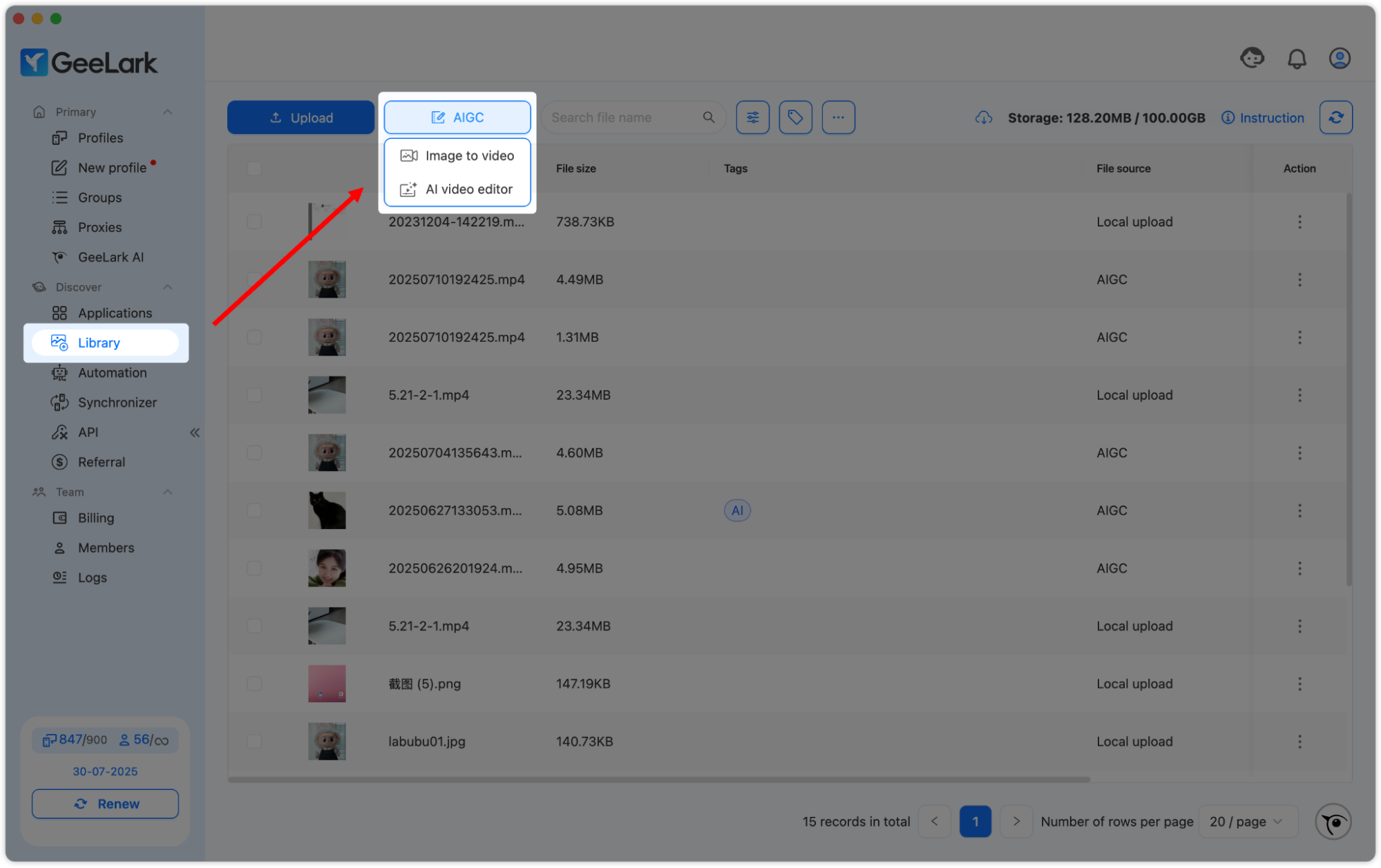This screenshot has width=1381, height=868.
Task: Click the Upload button
Action: point(301,117)
